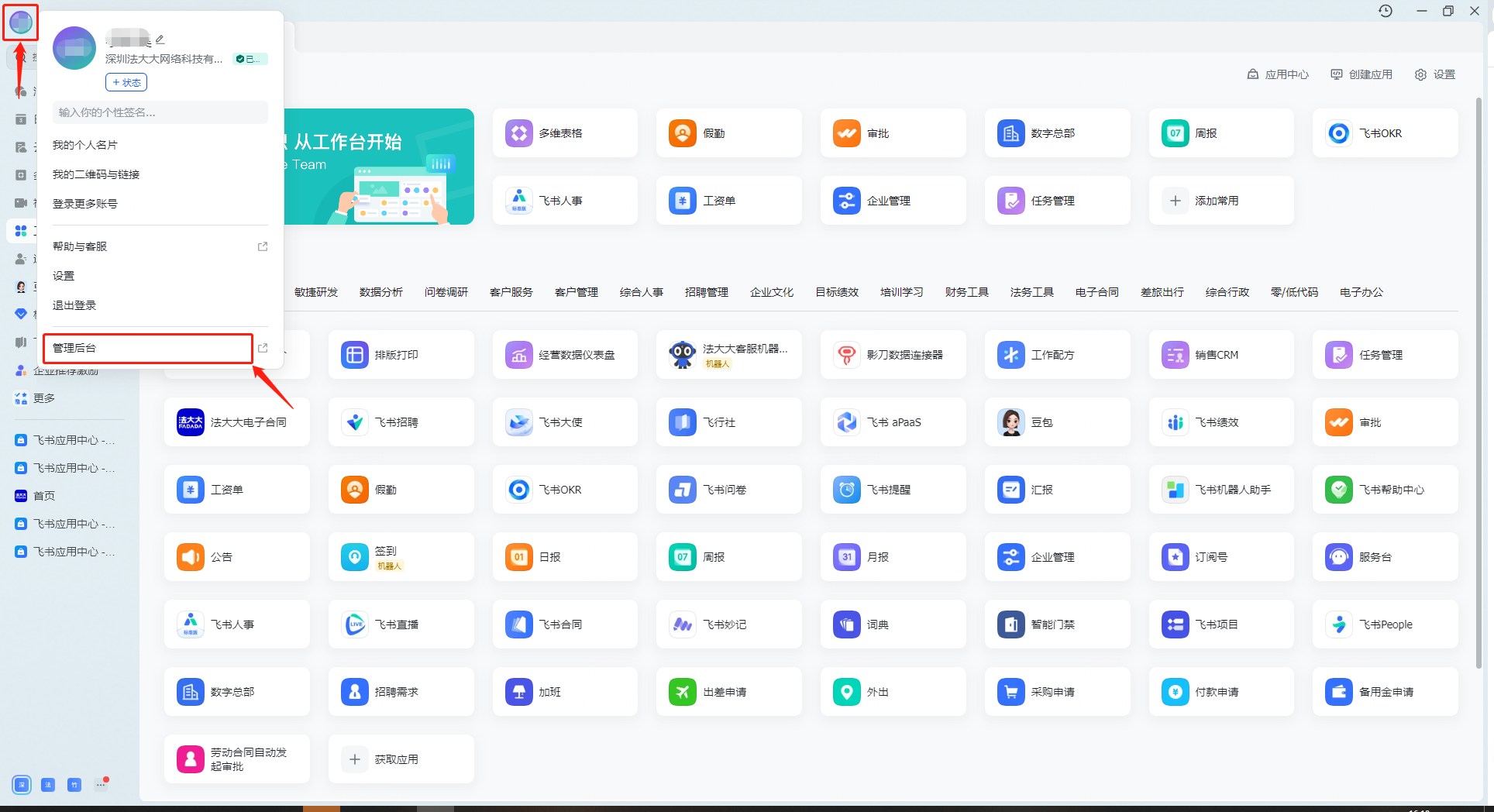Viewport: 1494px width, 812px height.
Task: Open 管理后台 admin console entry
Action: coord(160,348)
